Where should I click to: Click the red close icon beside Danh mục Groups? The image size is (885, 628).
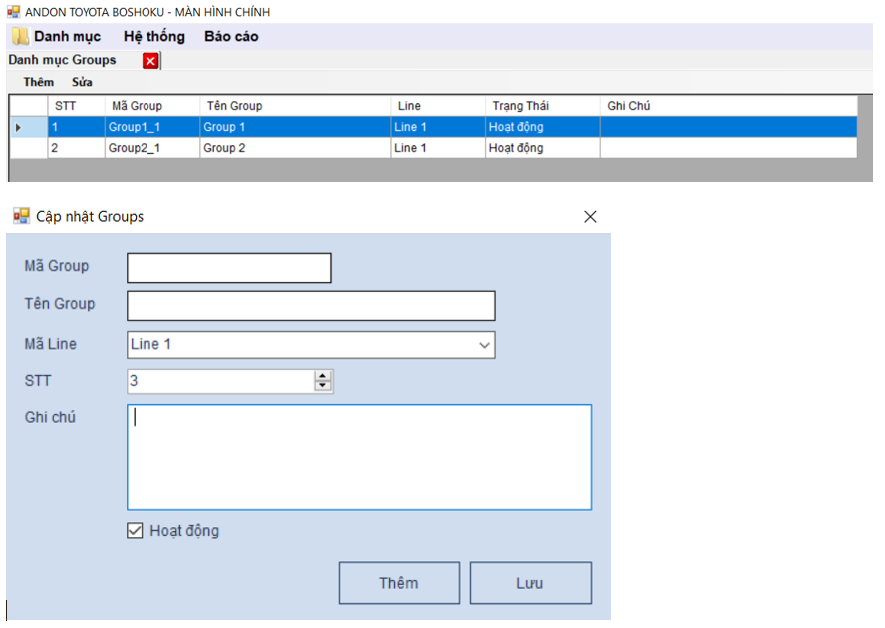(150, 61)
